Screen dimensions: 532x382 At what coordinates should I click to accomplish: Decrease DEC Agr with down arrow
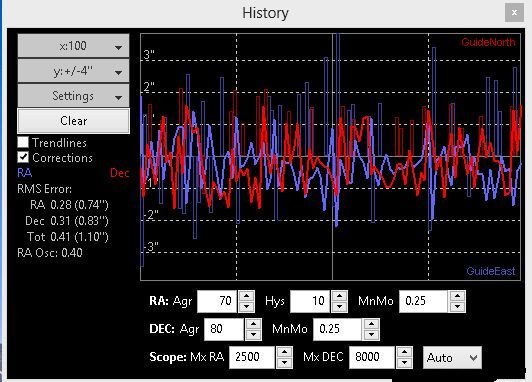253,335
